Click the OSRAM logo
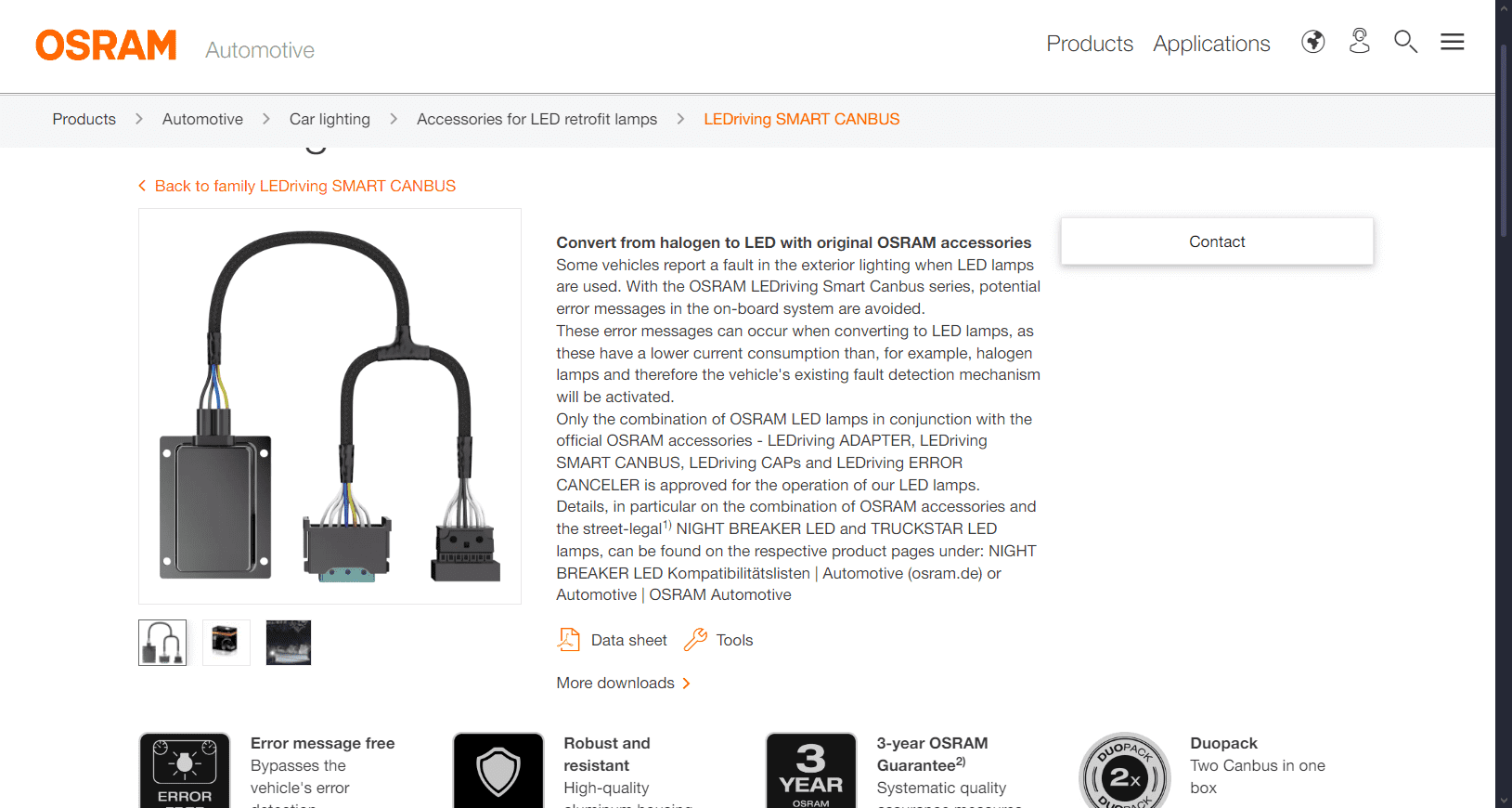1512x808 pixels. pos(106,45)
